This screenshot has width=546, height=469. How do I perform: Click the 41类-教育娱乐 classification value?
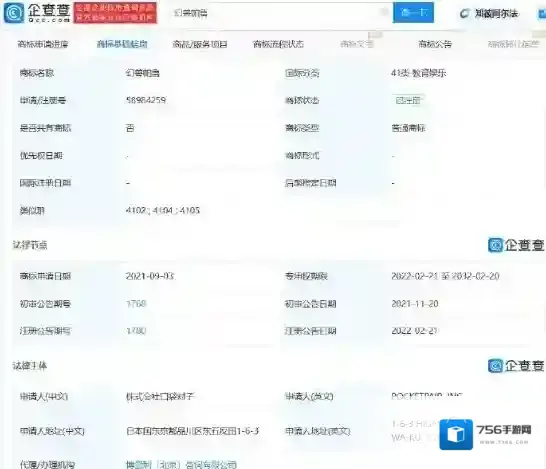point(419,73)
